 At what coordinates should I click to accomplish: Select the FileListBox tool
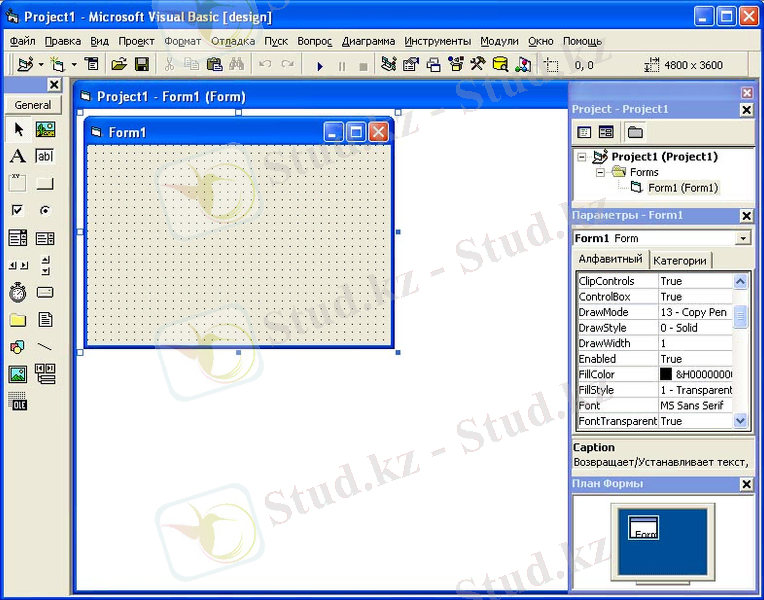(x=45, y=320)
